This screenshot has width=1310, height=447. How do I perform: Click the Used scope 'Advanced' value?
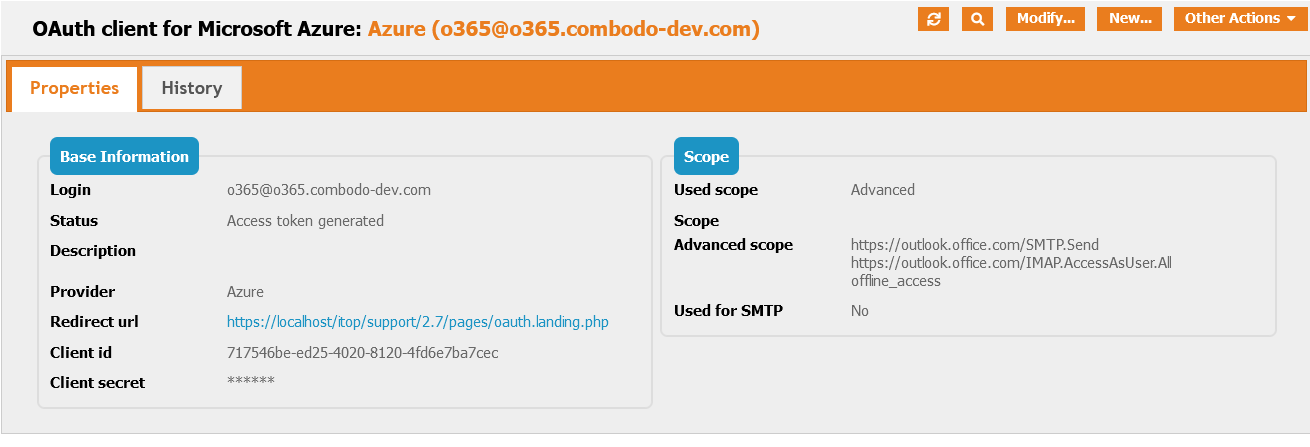882,189
